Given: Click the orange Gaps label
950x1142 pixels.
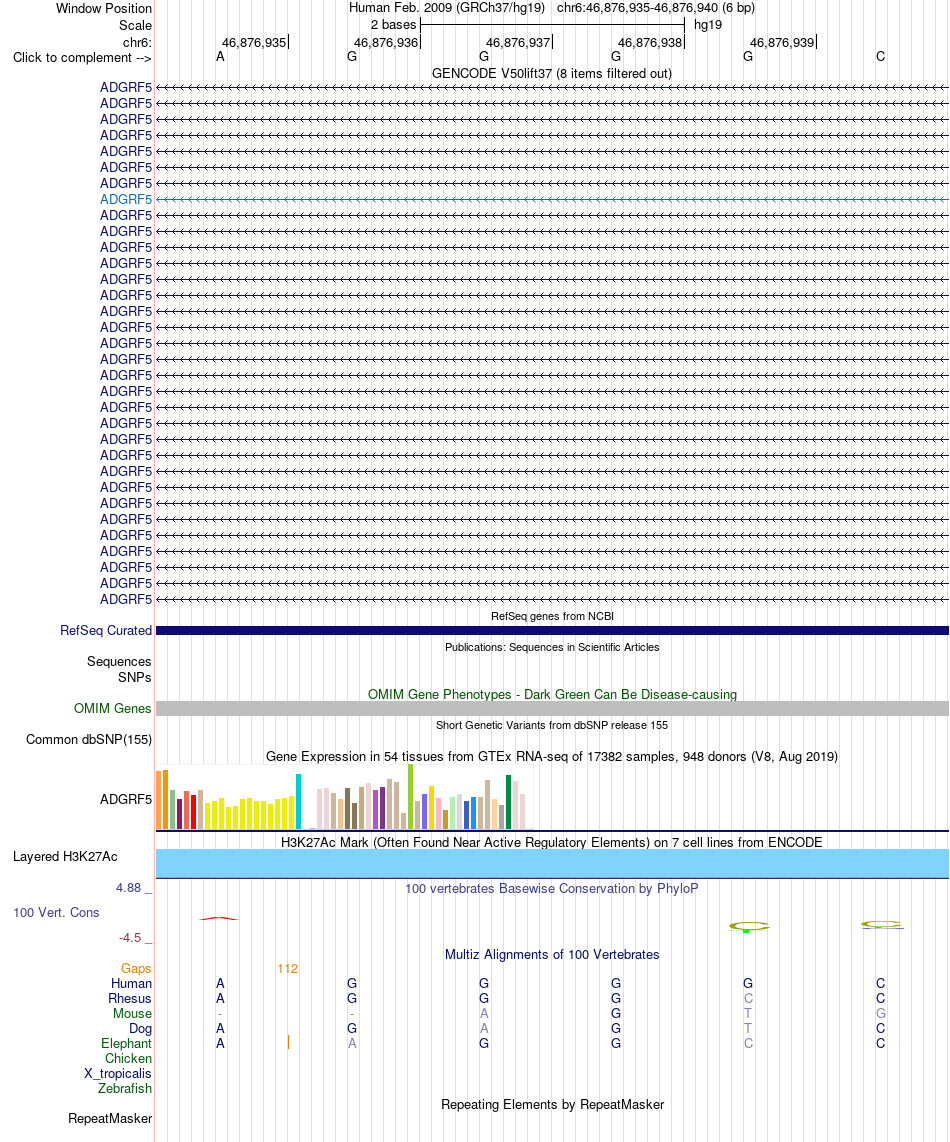Looking at the screenshot, I should coord(136,969).
